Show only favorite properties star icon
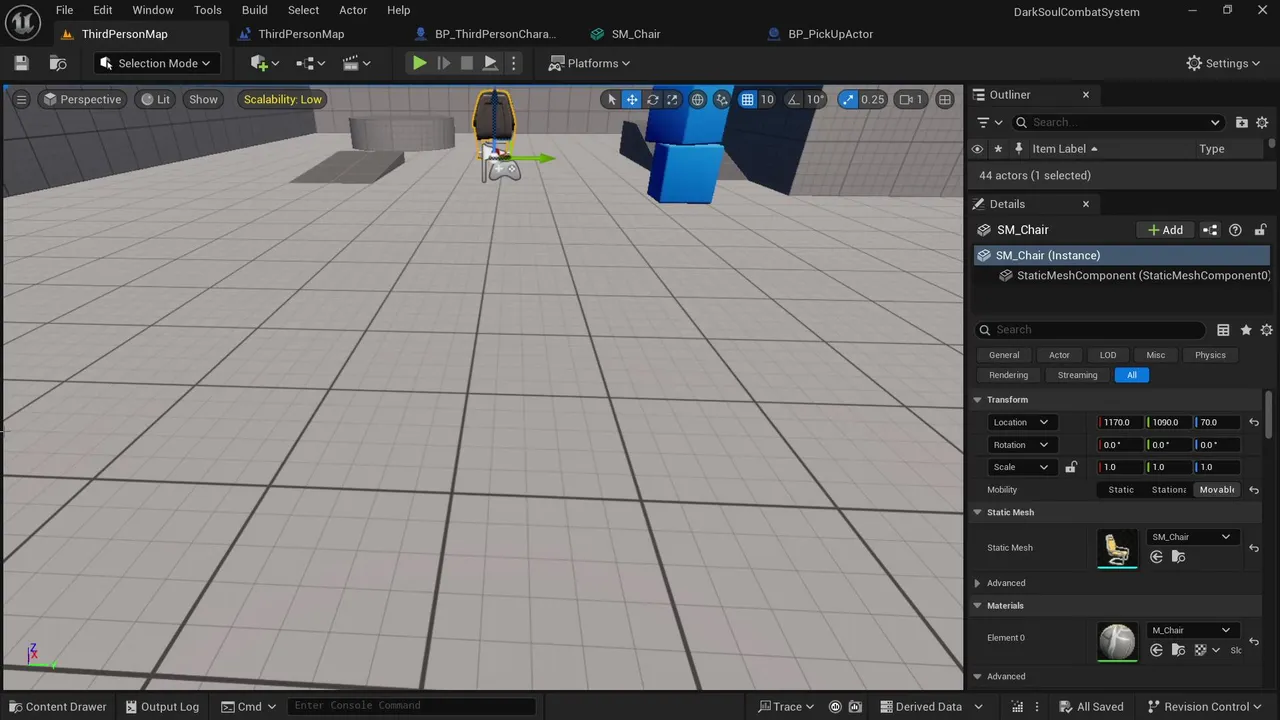This screenshot has width=1280, height=720. [1245, 330]
